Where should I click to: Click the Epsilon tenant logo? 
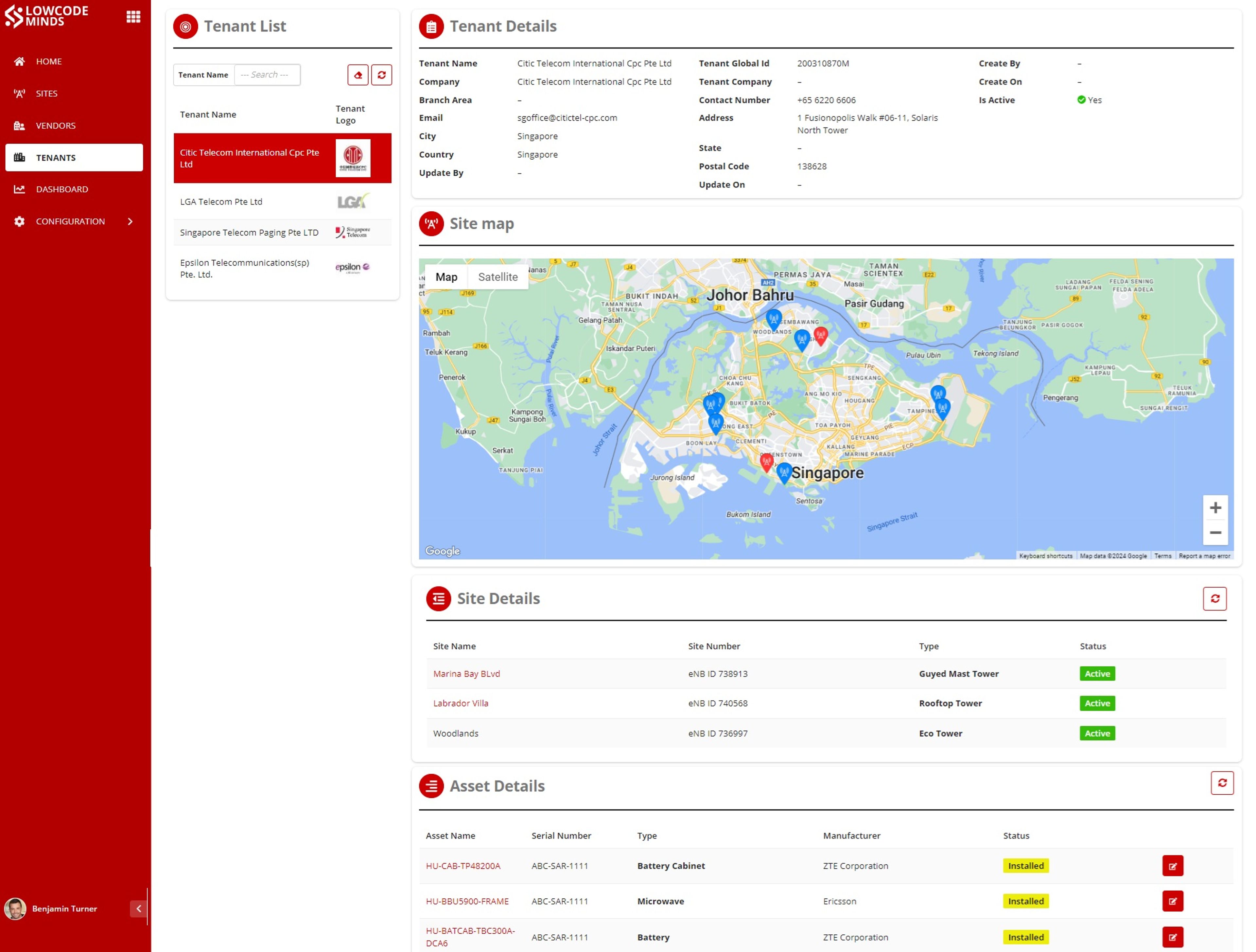click(353, 268)
